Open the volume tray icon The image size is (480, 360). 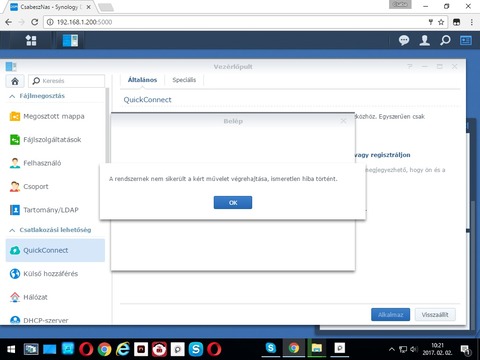click(x=414, y=349)
